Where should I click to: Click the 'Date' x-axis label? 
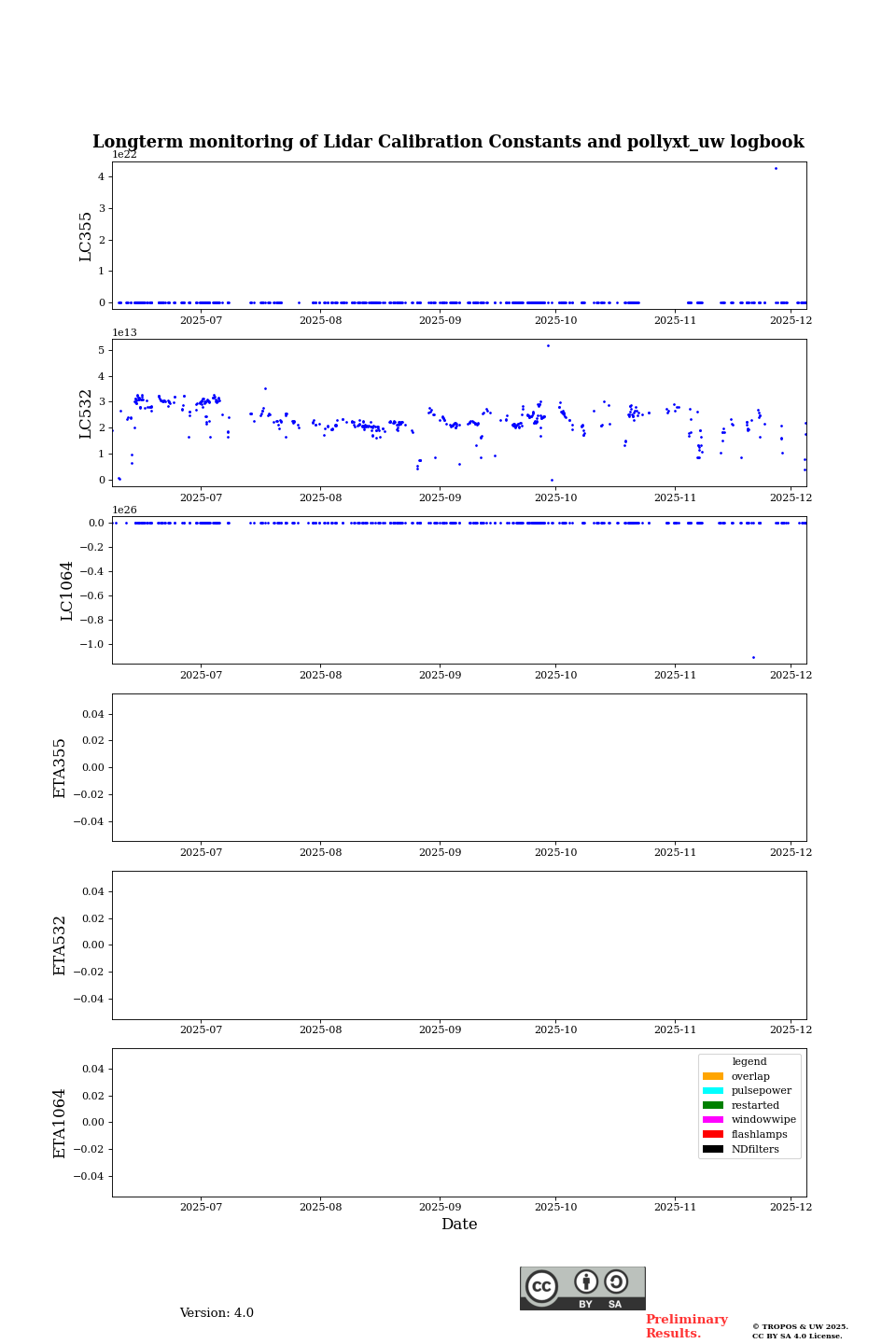(x=459, y=1225)
